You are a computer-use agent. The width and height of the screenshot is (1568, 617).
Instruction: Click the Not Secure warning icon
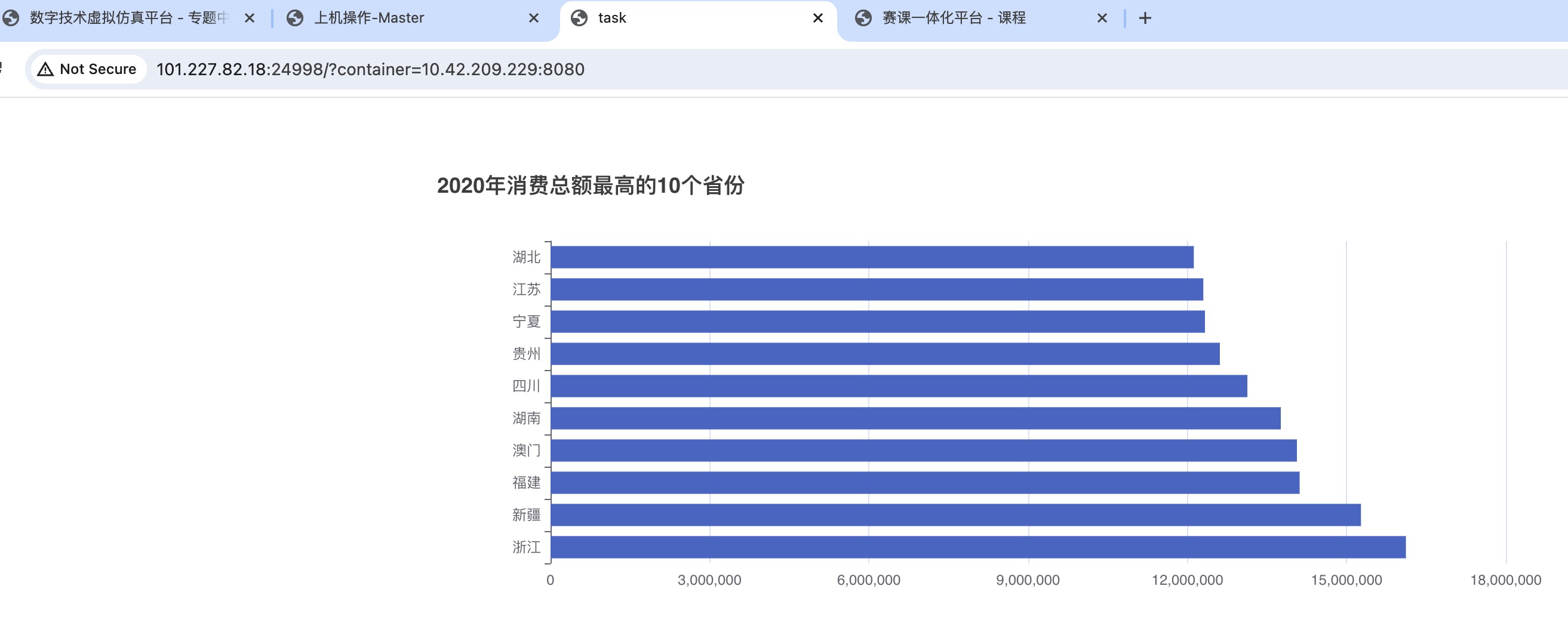click(45, 69)
